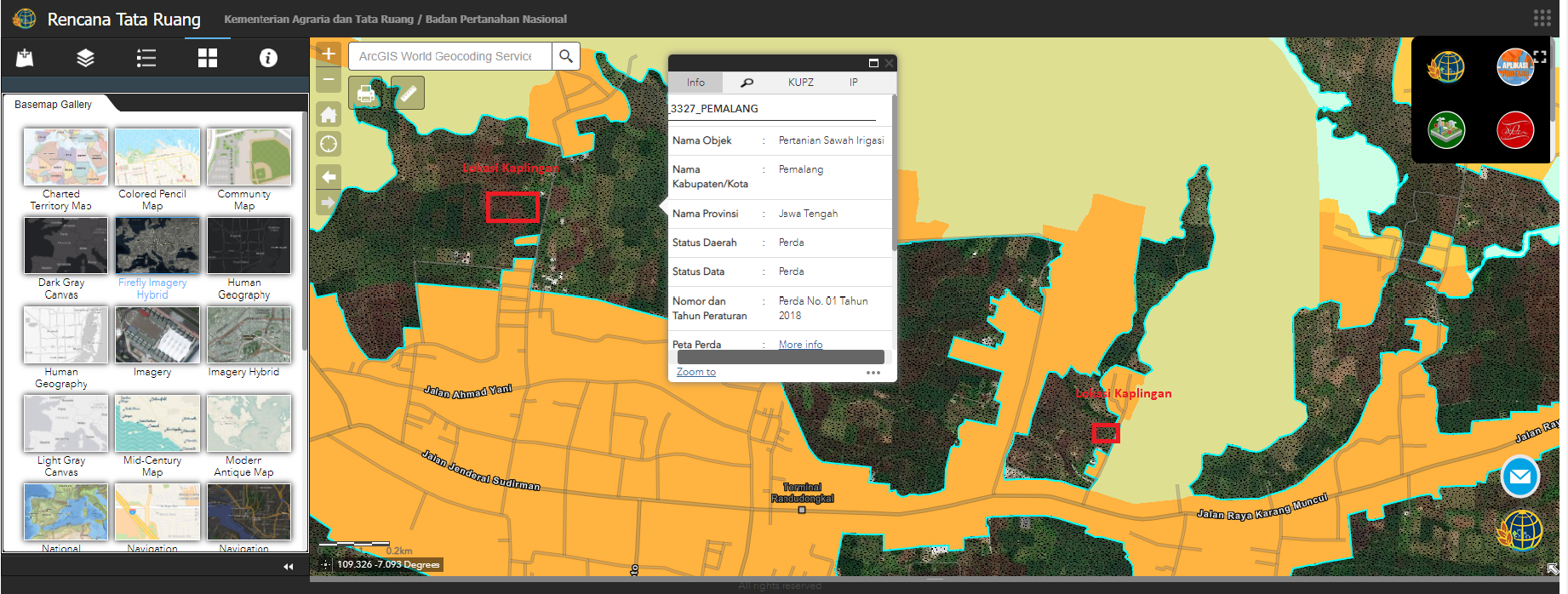Go to next map extent
This screenshot has height=594, width=1568.
[329, 203]
